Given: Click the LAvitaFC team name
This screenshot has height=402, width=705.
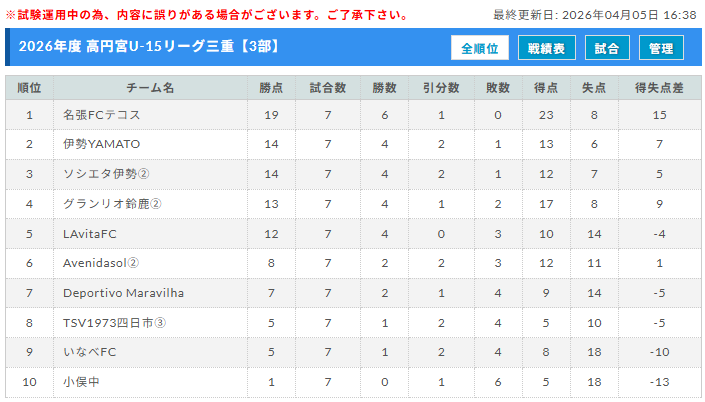Looking at the screenshot, I should point(92,234).
